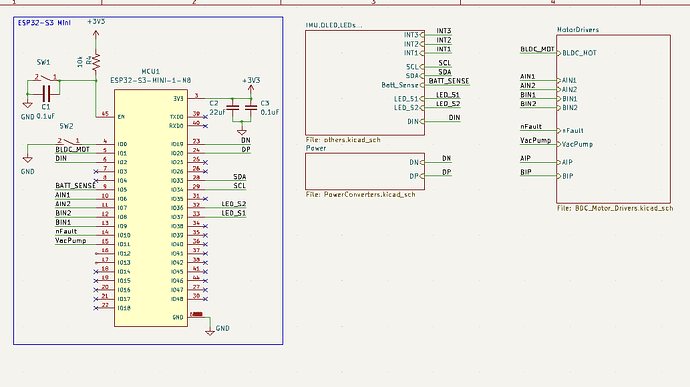Open the MotorDrivers hierarchical sheet
The width and height of the screenshot is (690, 387).
click(613, 119)
